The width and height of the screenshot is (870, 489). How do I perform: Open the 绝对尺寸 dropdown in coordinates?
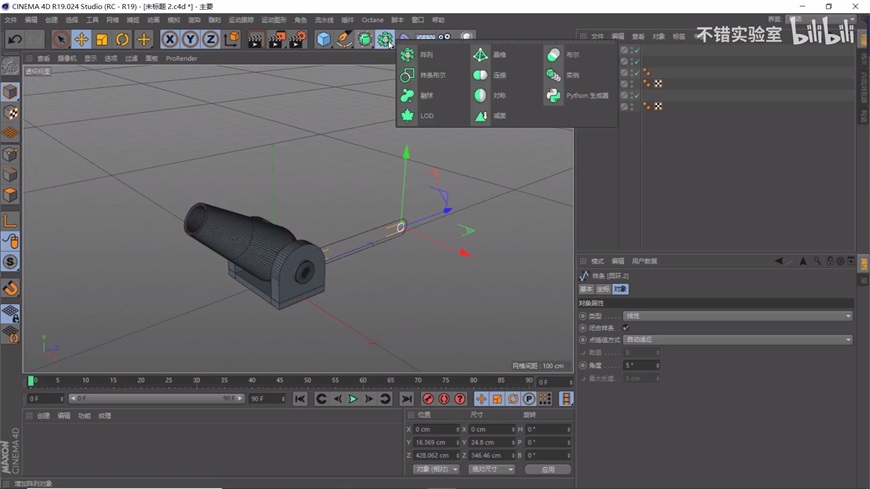pos(491,469)
